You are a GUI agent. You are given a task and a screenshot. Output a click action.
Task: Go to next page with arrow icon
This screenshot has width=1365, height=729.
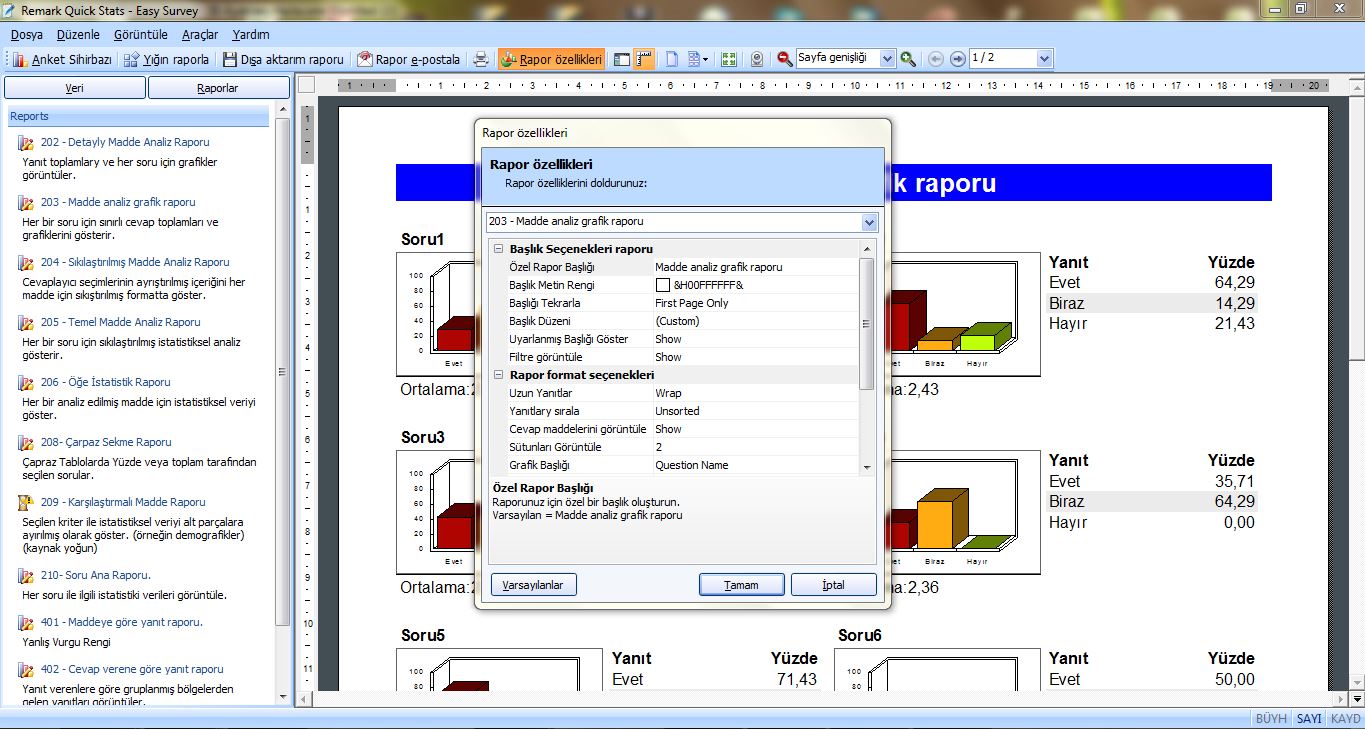[957, 59]
